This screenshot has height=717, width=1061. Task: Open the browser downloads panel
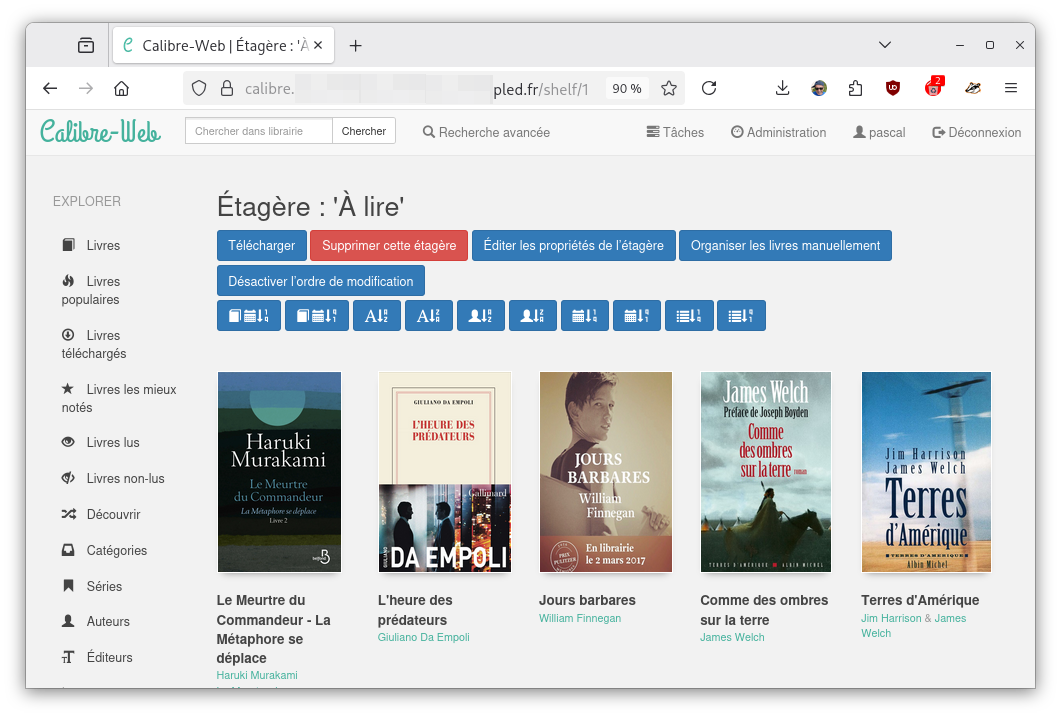(782, 89)
